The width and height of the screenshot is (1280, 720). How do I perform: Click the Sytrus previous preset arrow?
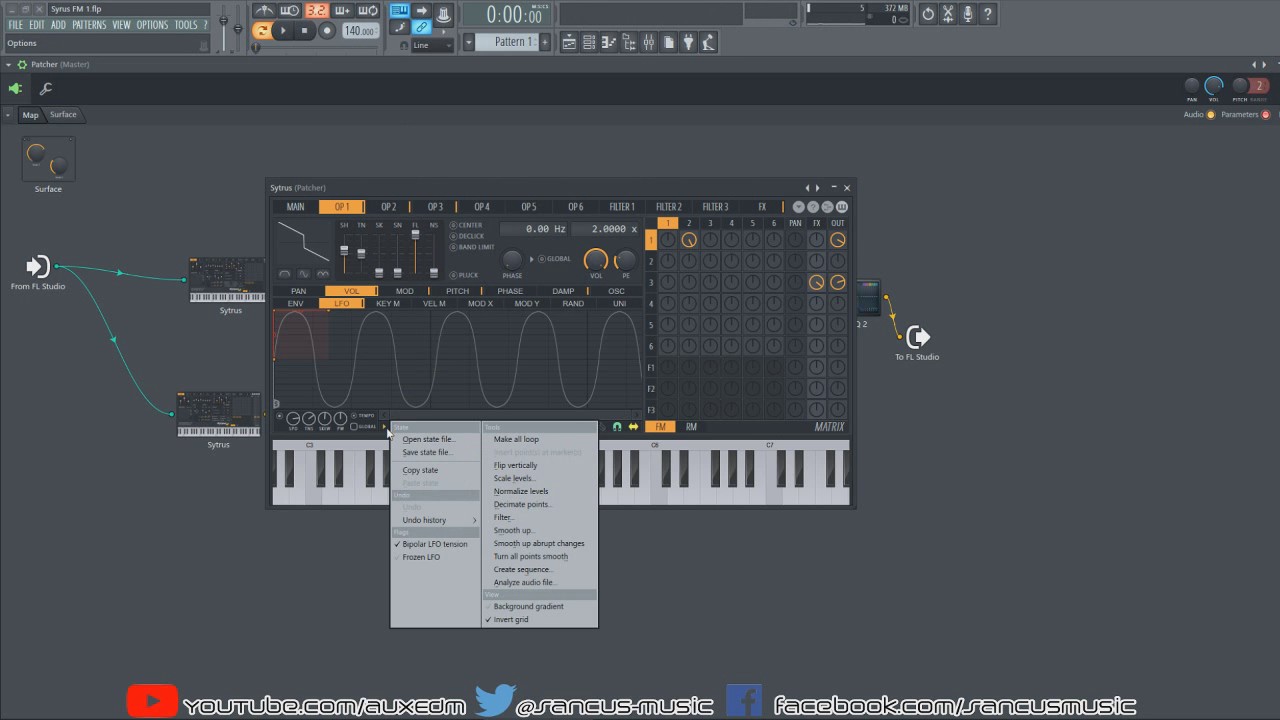click(808, 188)
